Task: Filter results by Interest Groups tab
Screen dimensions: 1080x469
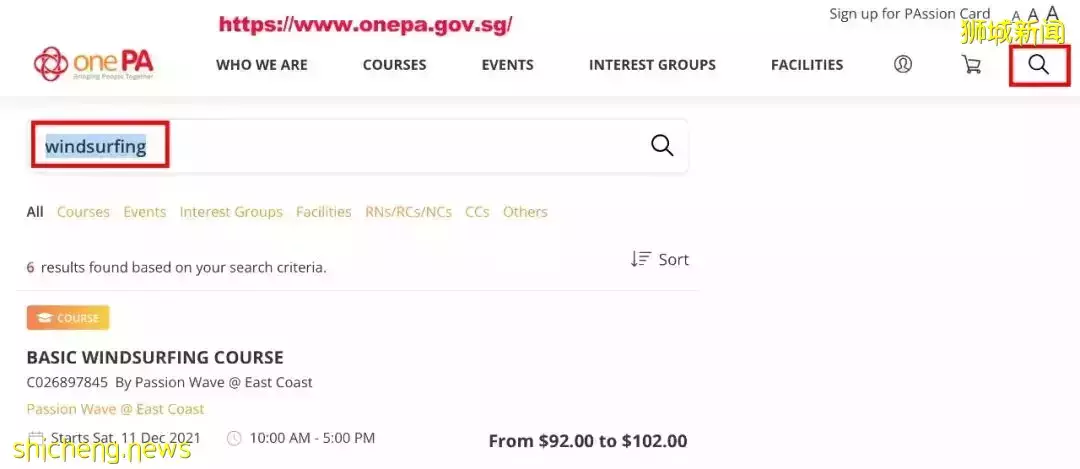Action: tap(231, 212)
